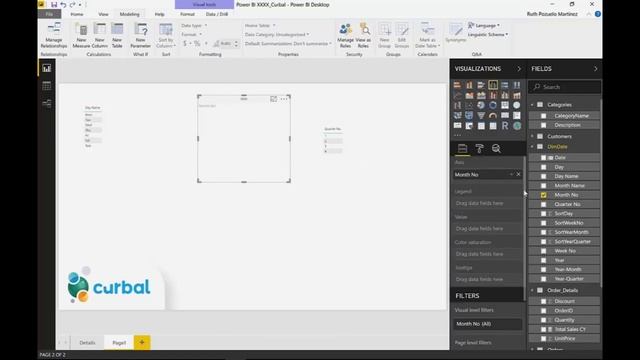Viewport: 640px width, 360px height.
Task: Collapse the DimDate table
Action: (x=532, y=147)
